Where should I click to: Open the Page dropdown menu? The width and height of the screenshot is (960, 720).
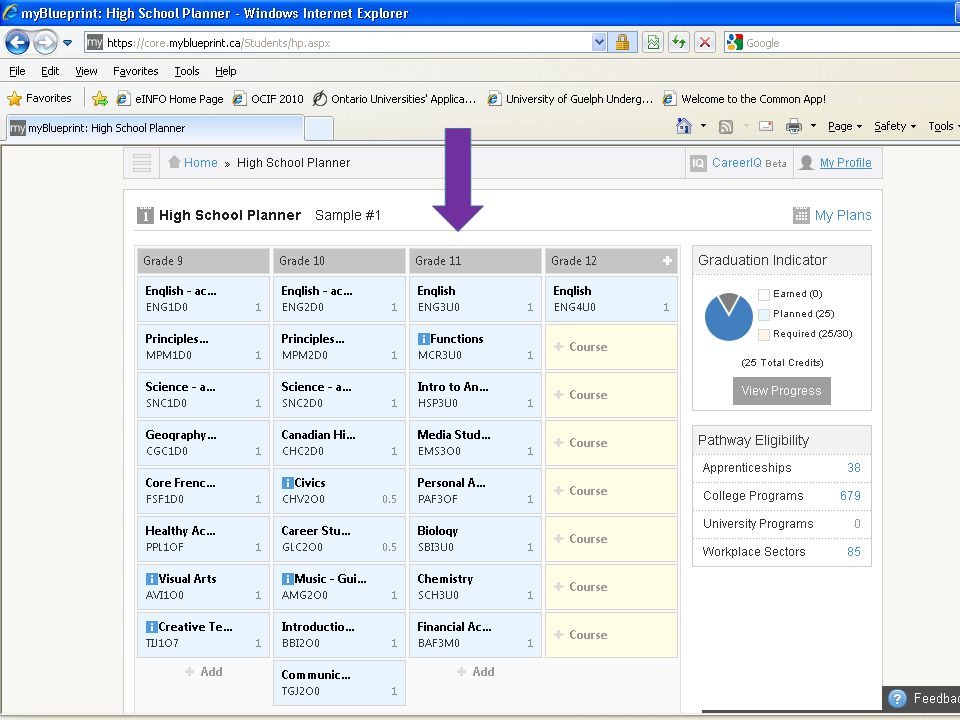[844, 126]
